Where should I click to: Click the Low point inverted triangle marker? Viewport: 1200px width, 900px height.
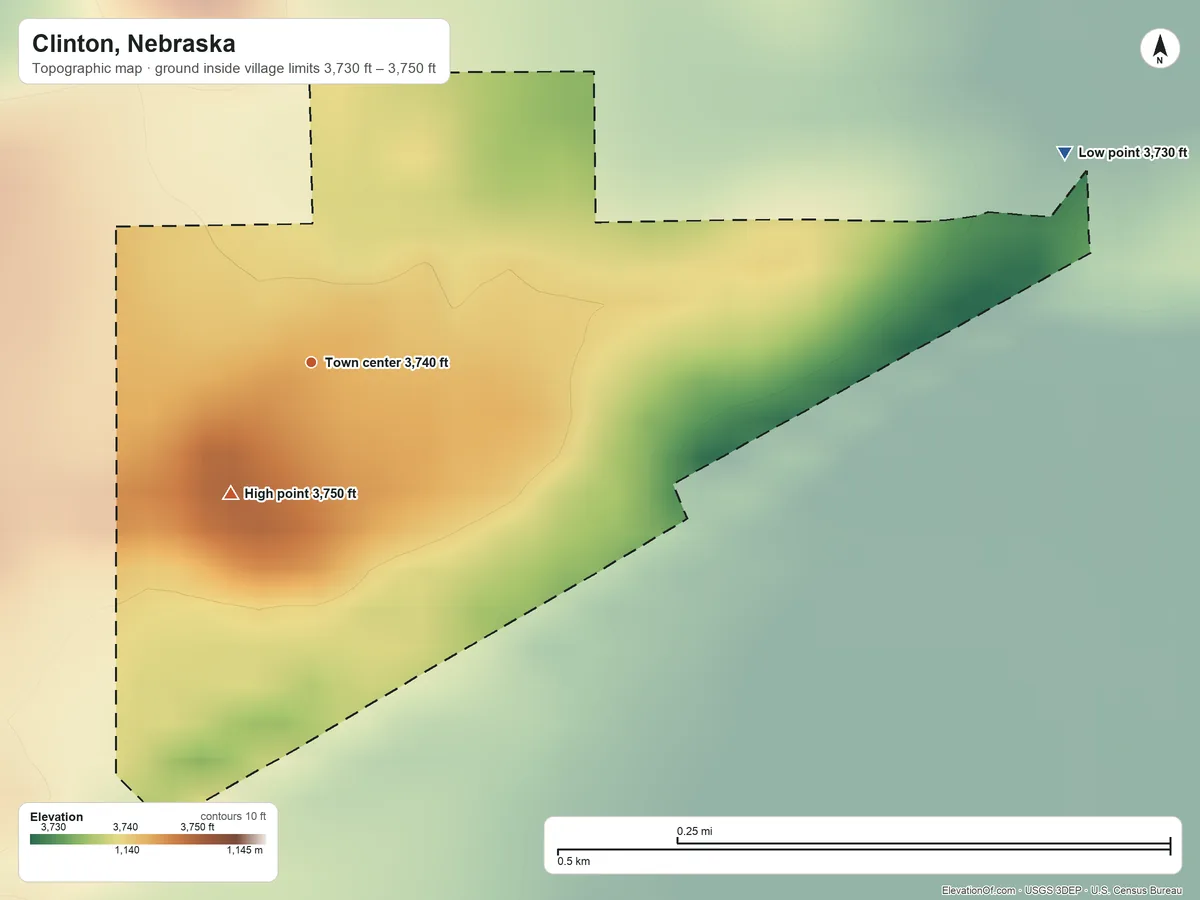tap(1064, 153)
